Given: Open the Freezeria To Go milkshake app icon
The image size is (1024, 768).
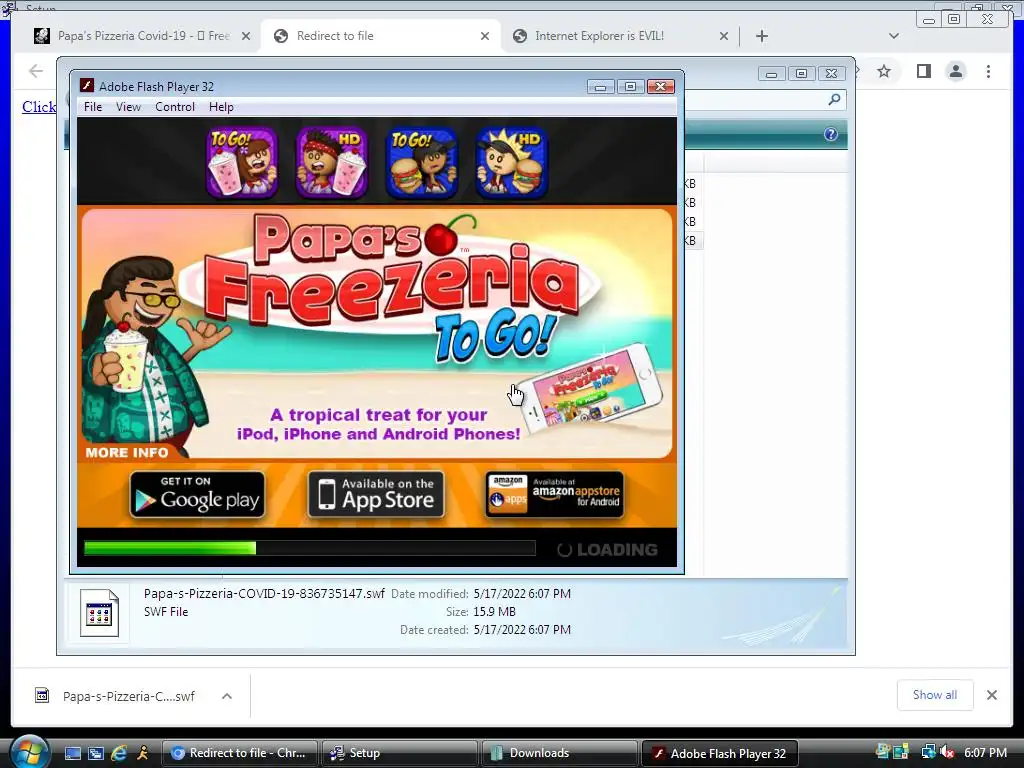Looking at the screenshot, I should (242, 163).
